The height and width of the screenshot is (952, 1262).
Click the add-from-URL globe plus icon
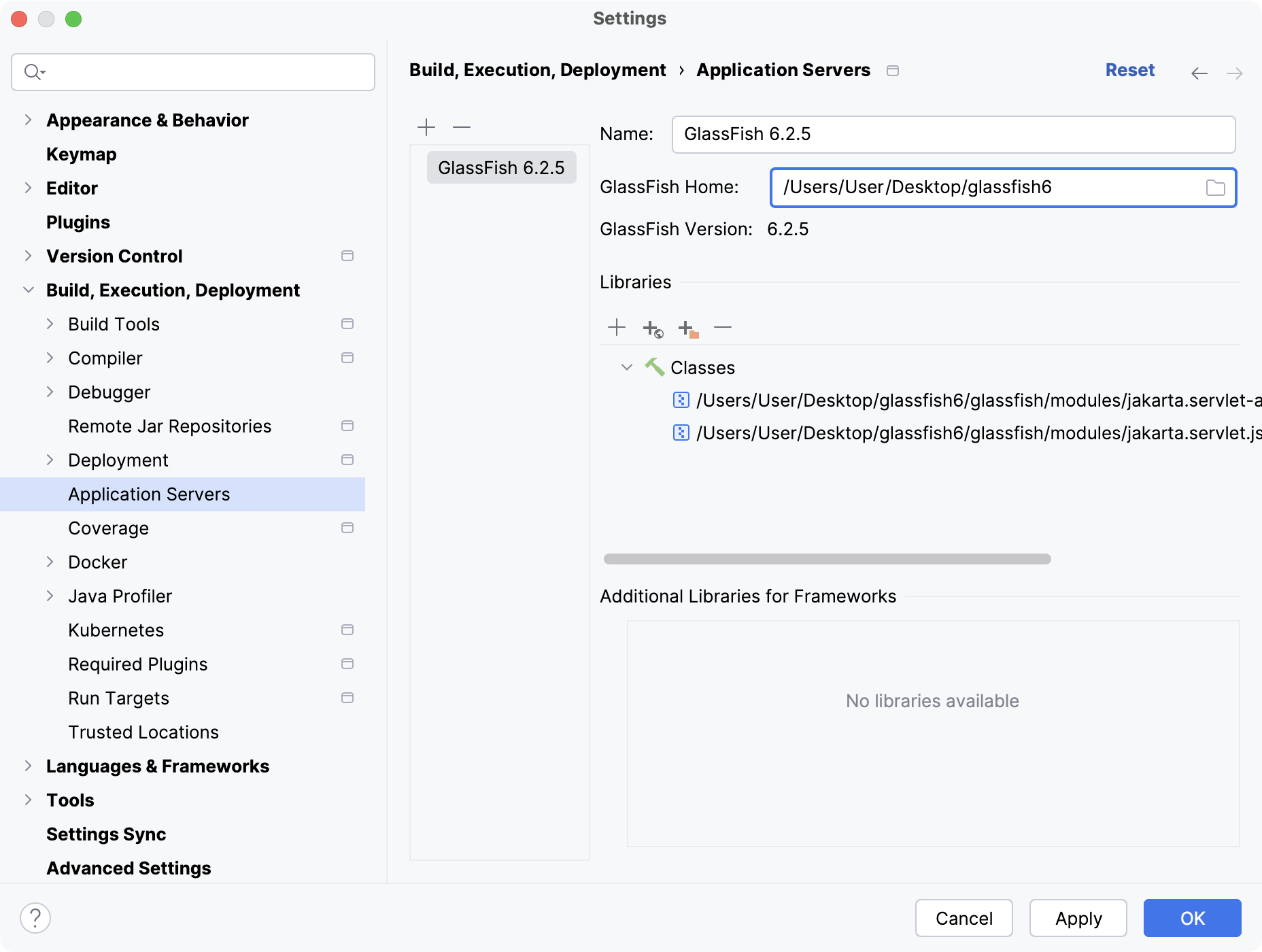(x=652, y=328)
